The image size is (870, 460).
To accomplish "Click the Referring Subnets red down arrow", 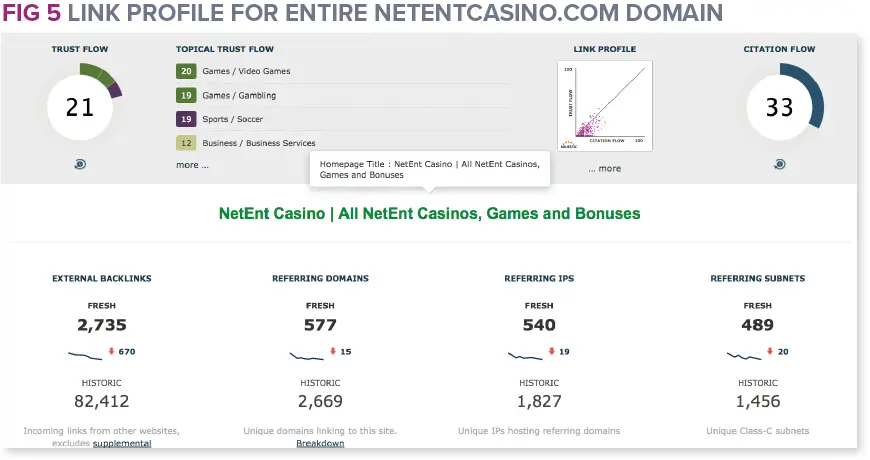I will (770, 351).
